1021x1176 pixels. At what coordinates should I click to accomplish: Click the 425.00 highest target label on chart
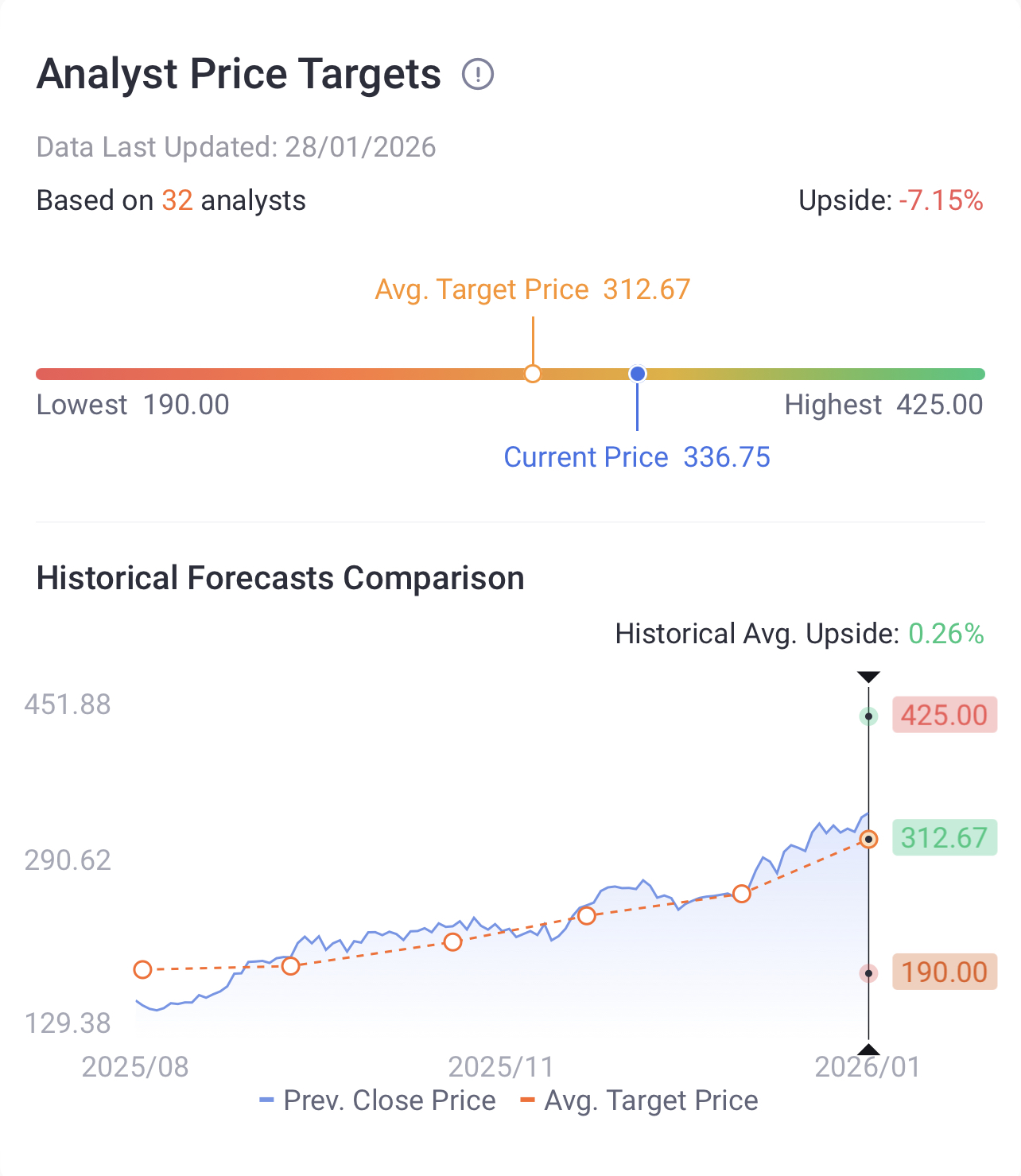(x=944, y=716)
